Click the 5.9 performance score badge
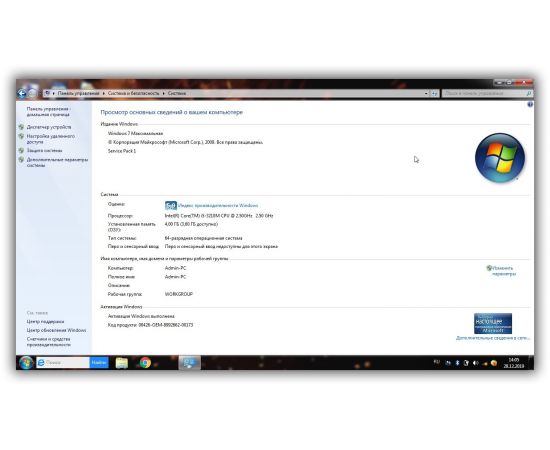Image resolution: width=550 pixels, height=450 pixels. click(171, 206)
